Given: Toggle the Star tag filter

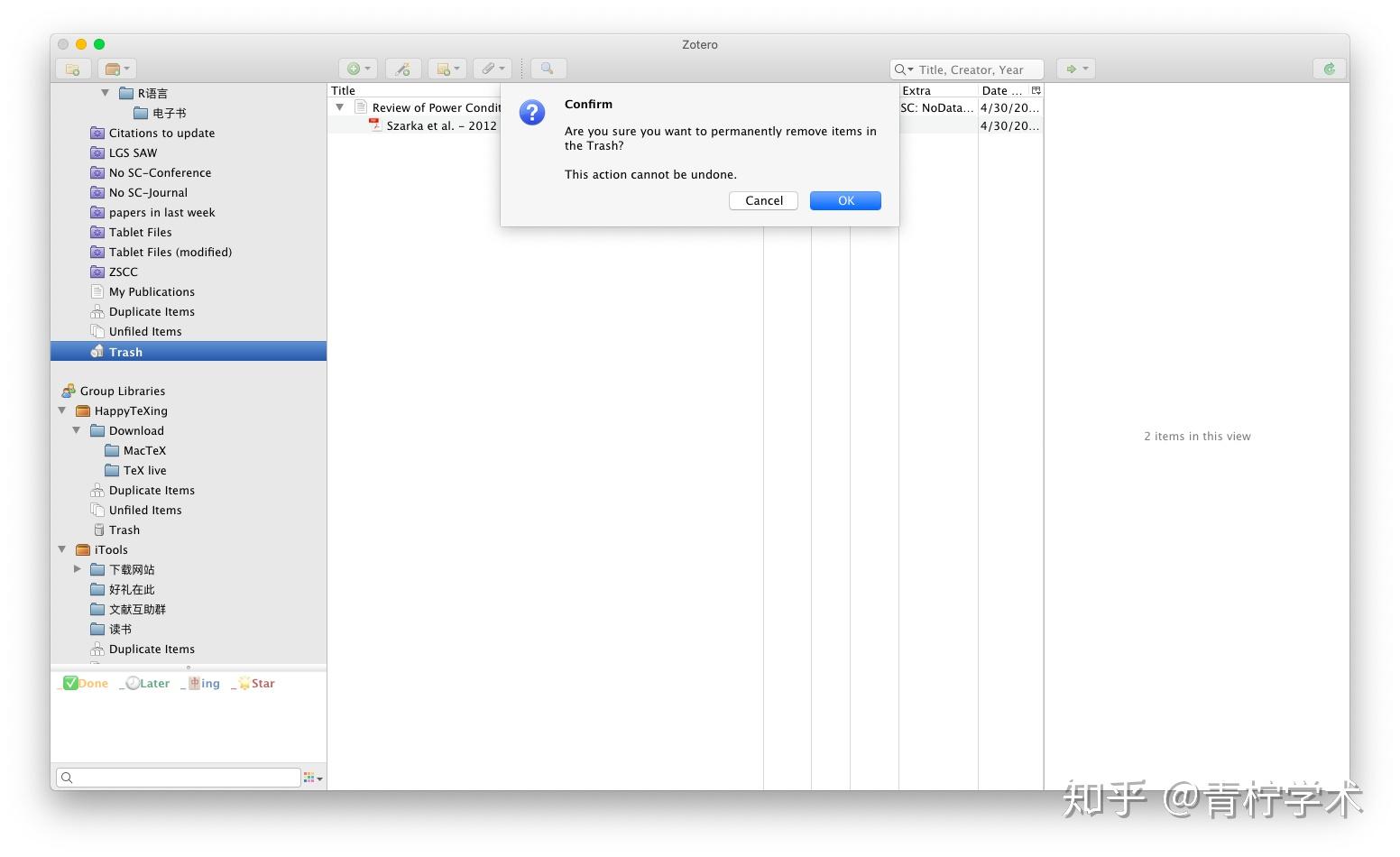Looking at the screenshot, I should click(x=253, y=683).
